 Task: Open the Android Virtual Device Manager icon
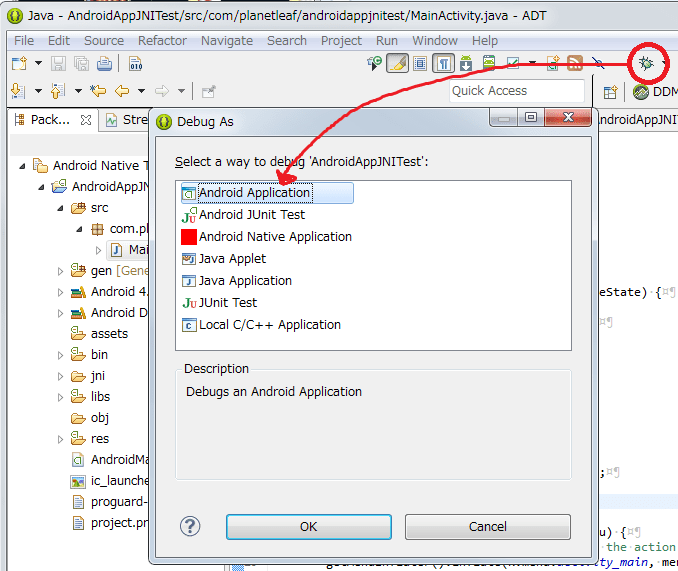[489, 64]
